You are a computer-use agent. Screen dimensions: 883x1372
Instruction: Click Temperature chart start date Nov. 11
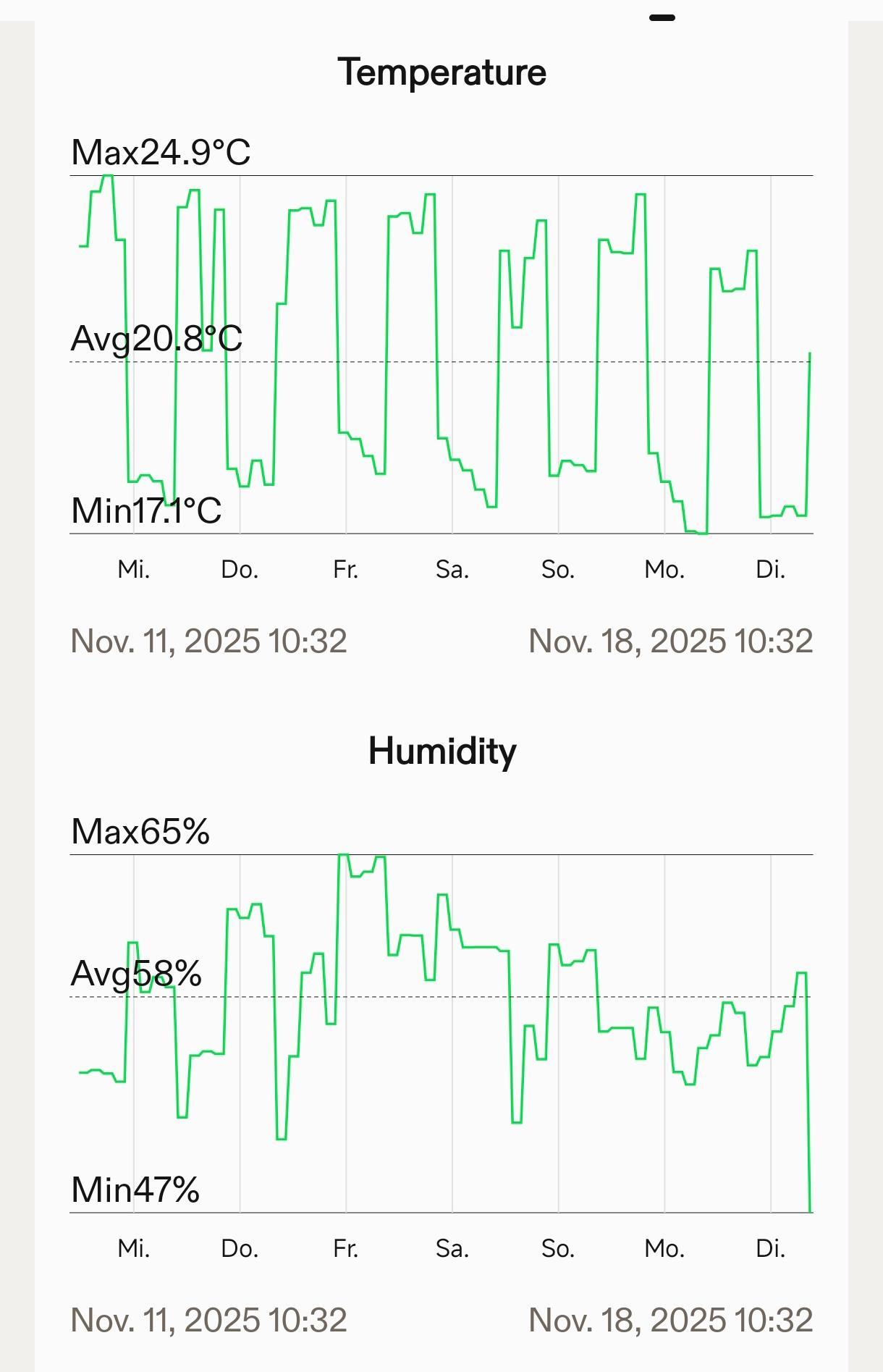pos(208,641)
